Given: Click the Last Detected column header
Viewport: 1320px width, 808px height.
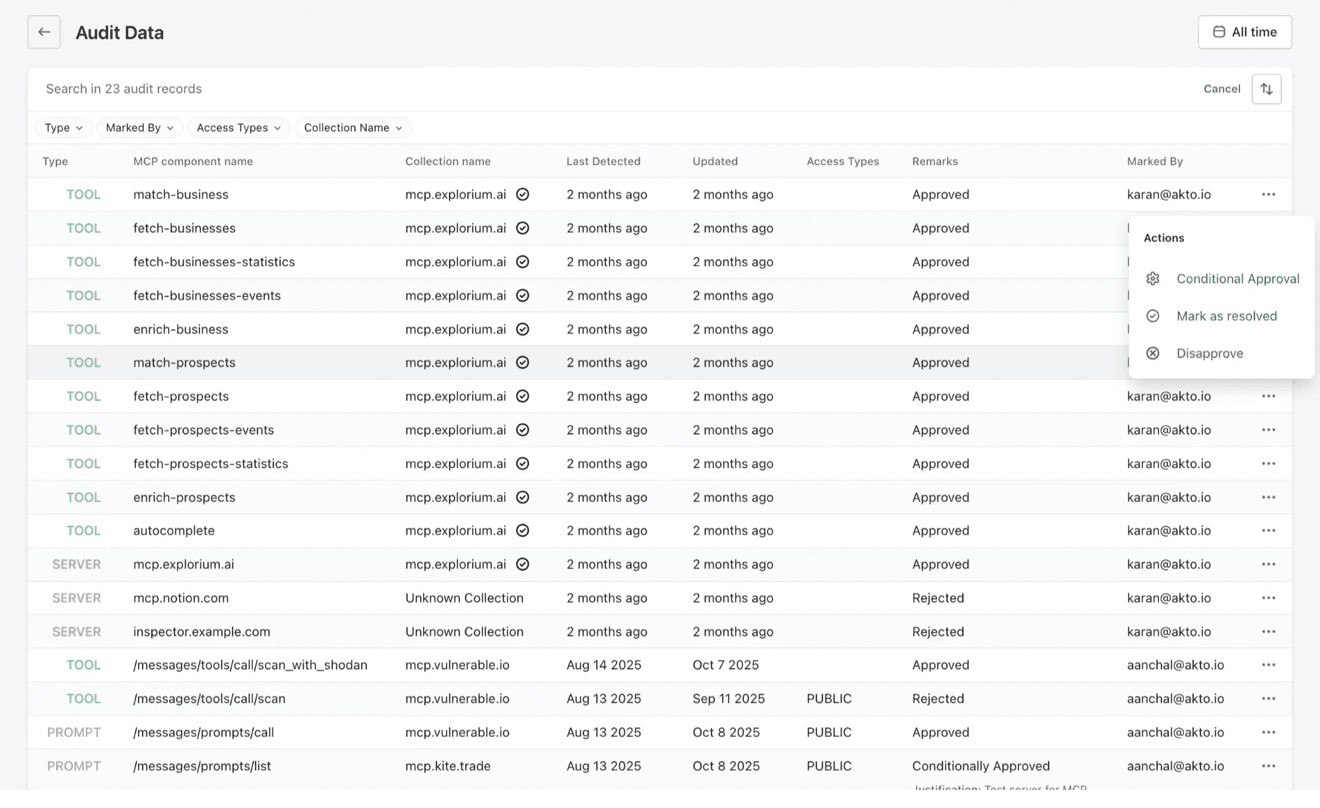Looking at the screenshot, I should tap(603, 161).
